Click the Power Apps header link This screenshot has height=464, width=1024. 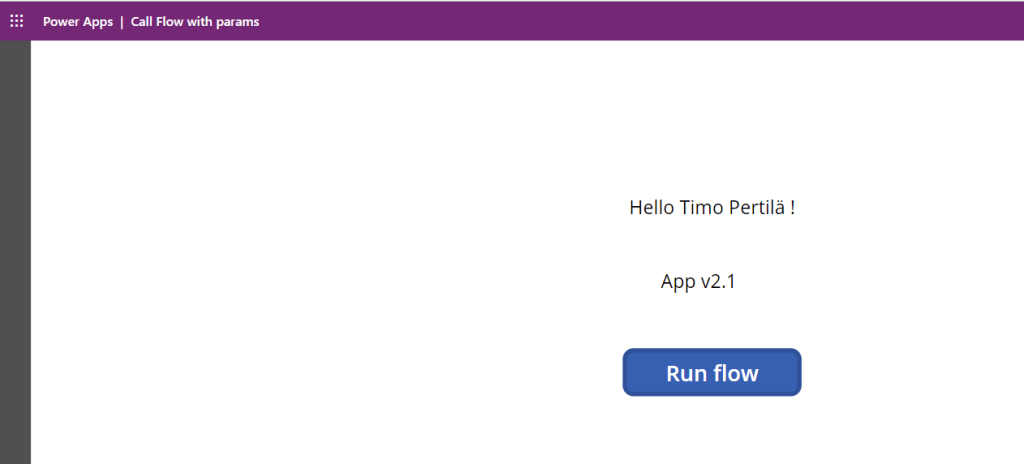(77, 22)
